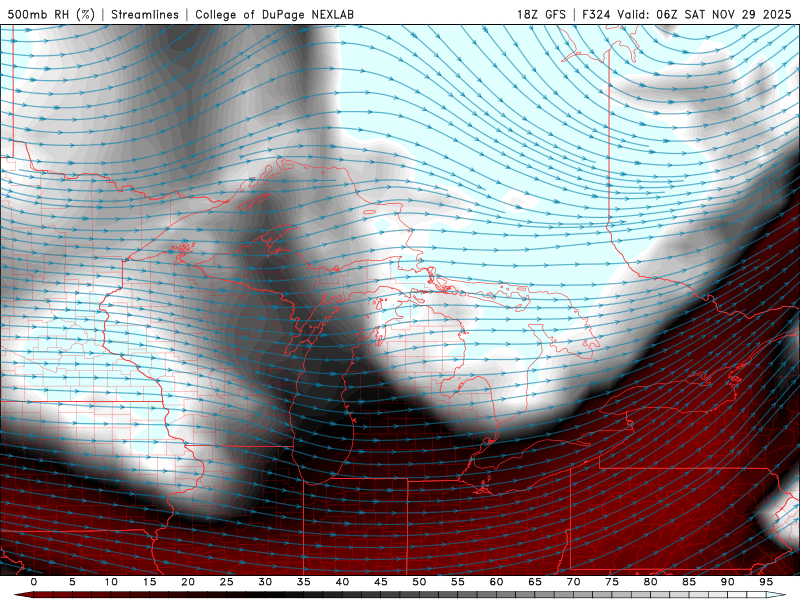Image resolution: width=800 pixels, height=600 pixels.
Task: Click the "25" value on the legend
Action: [227, 582]
